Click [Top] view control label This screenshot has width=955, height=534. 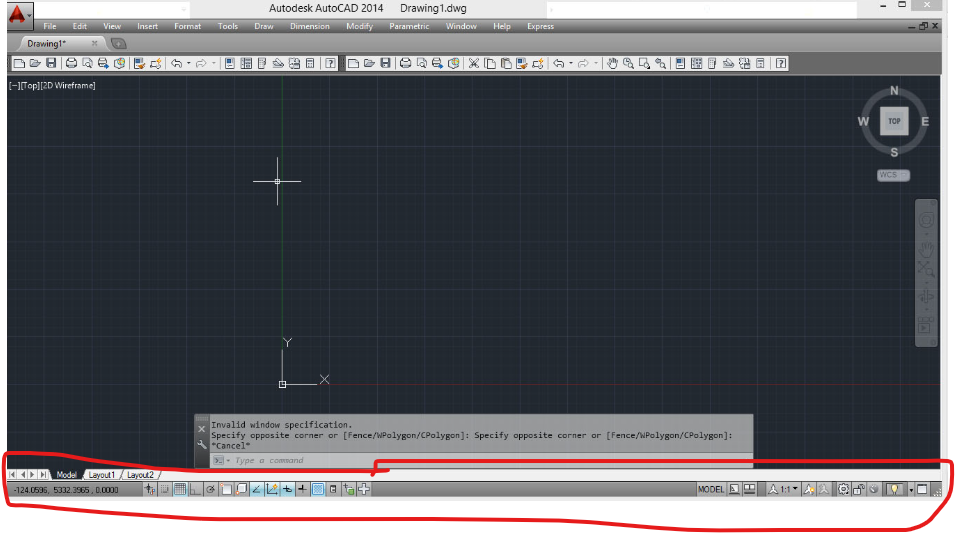30,85
